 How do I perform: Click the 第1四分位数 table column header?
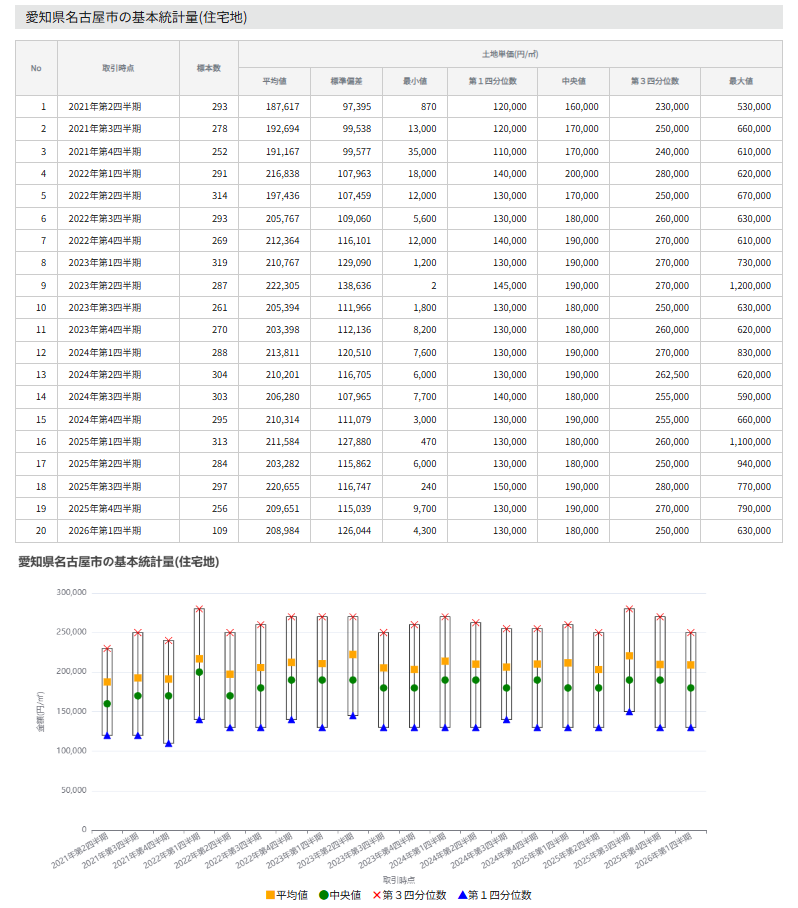[492, 82]
